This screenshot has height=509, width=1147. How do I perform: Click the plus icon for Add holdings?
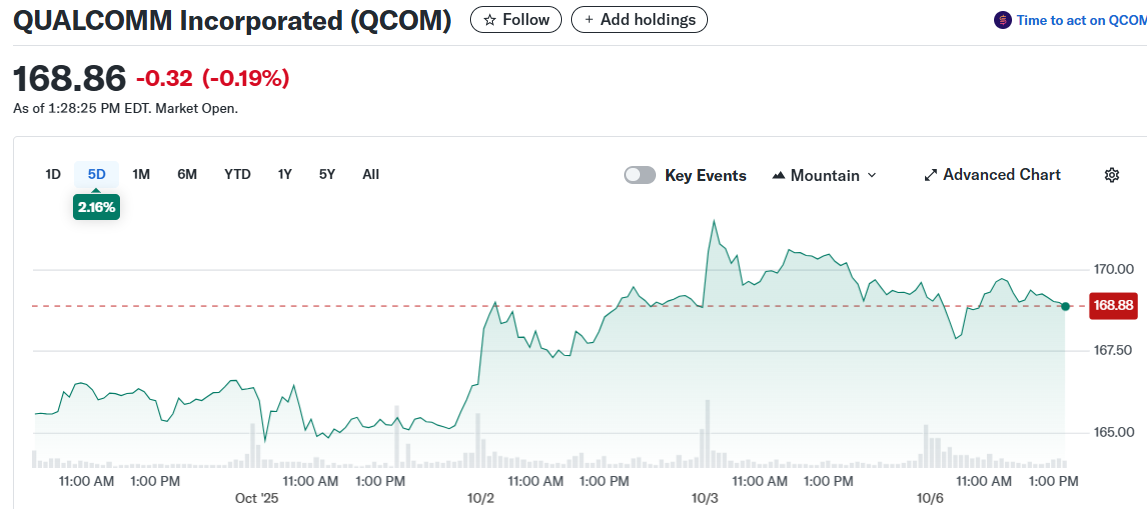click(x=589, y=20)
